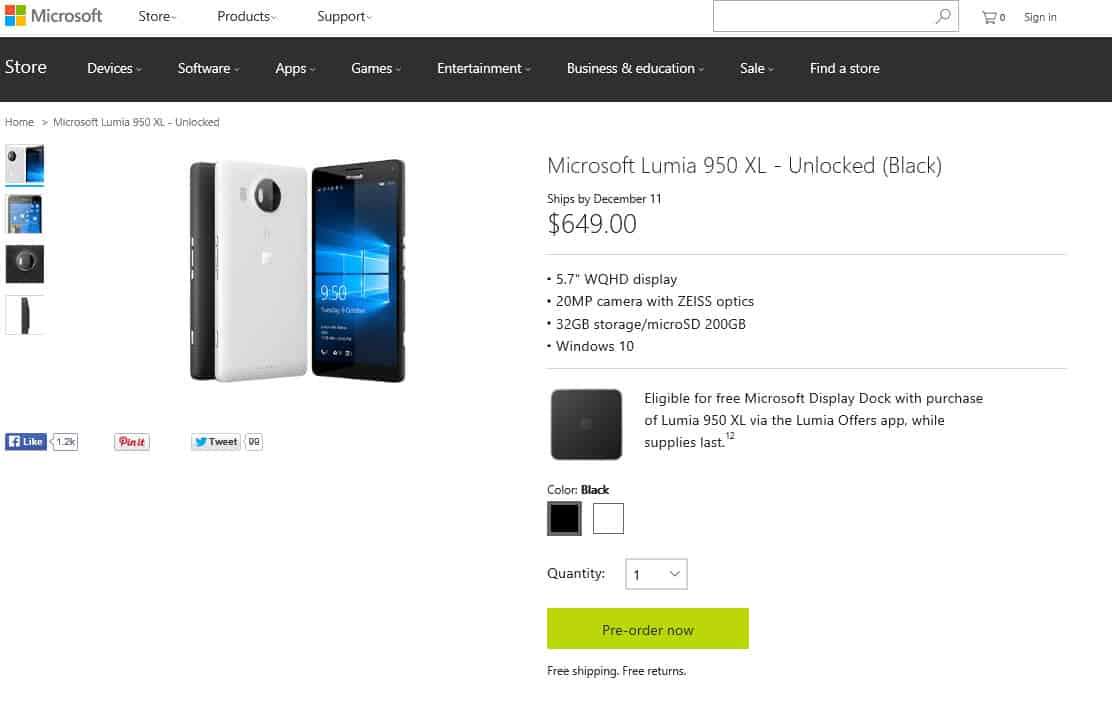Click the Microsoft Display Dock image
The width and height of the screenshot is (1112, 719).
click(586, 424)
